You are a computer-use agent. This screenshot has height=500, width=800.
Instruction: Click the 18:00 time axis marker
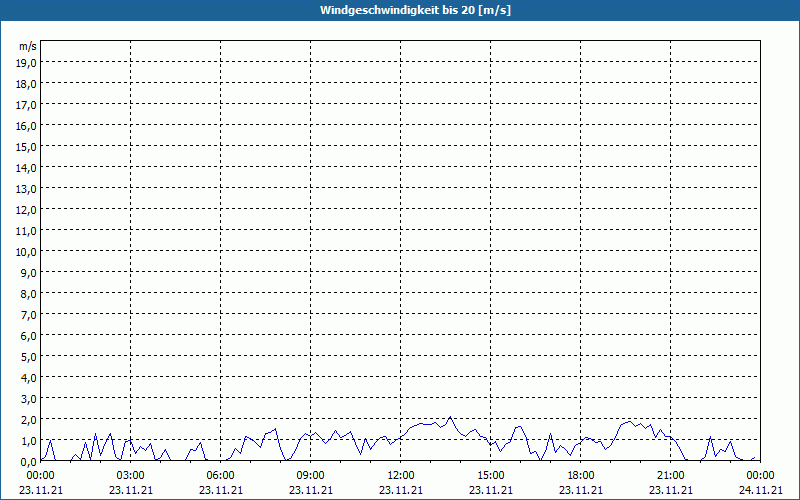coord(581,476)
